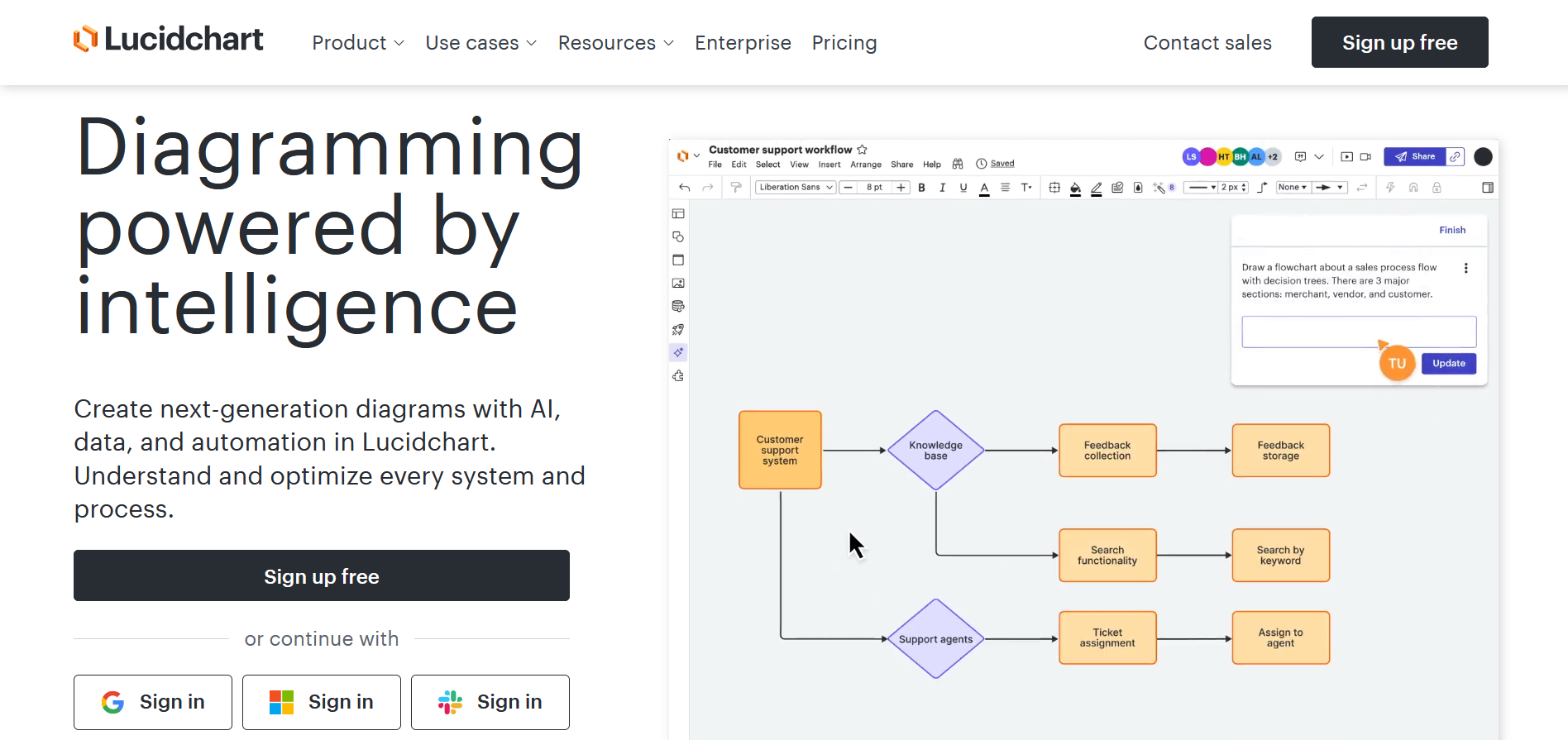Toggle italic formatting
The image size is (1568, 740).
click(x=942, y=188)
